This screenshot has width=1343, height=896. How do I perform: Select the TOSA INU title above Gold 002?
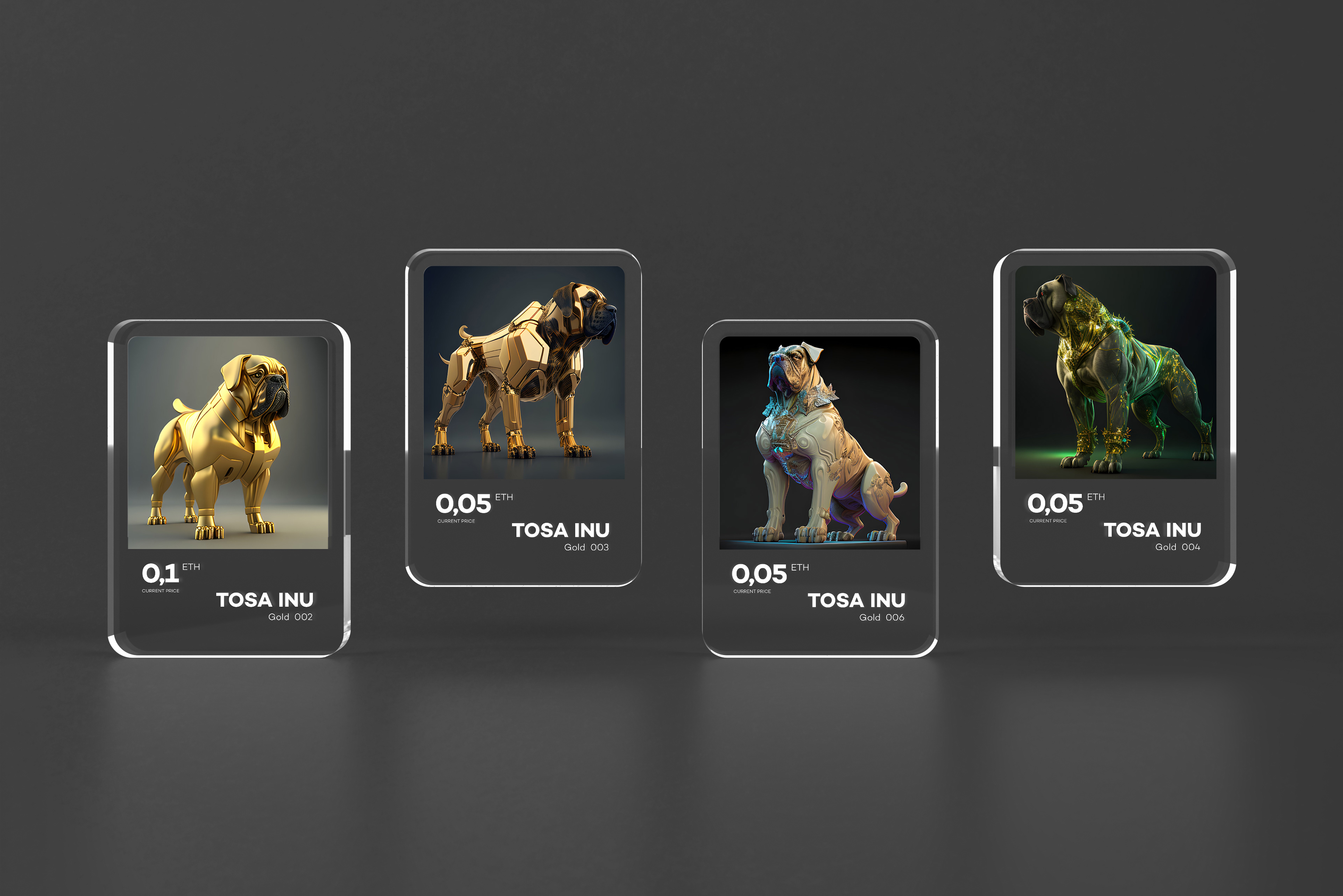click(x=265, y=600)
